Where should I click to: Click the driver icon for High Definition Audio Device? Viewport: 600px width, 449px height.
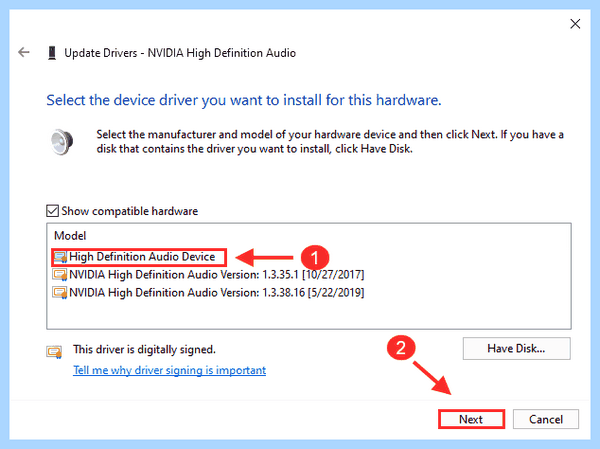(60, 257)
